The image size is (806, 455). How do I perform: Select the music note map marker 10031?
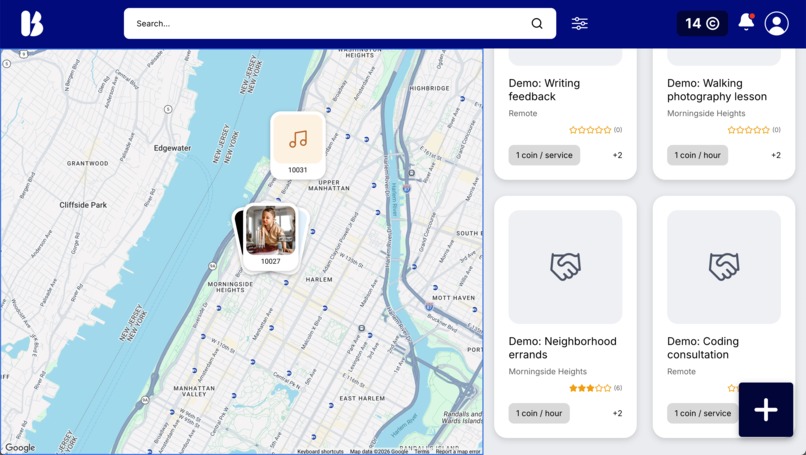[x=298, y=145]
